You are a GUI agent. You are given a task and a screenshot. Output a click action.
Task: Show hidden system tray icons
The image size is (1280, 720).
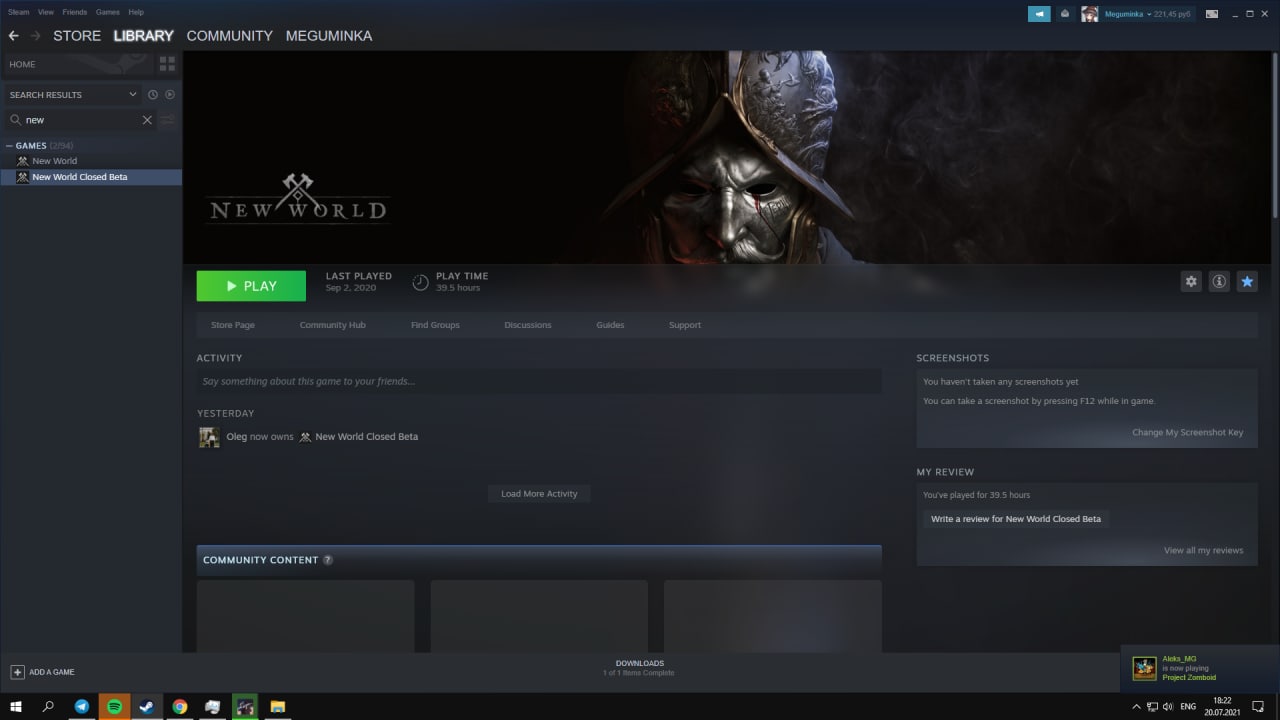[1134, 706]
